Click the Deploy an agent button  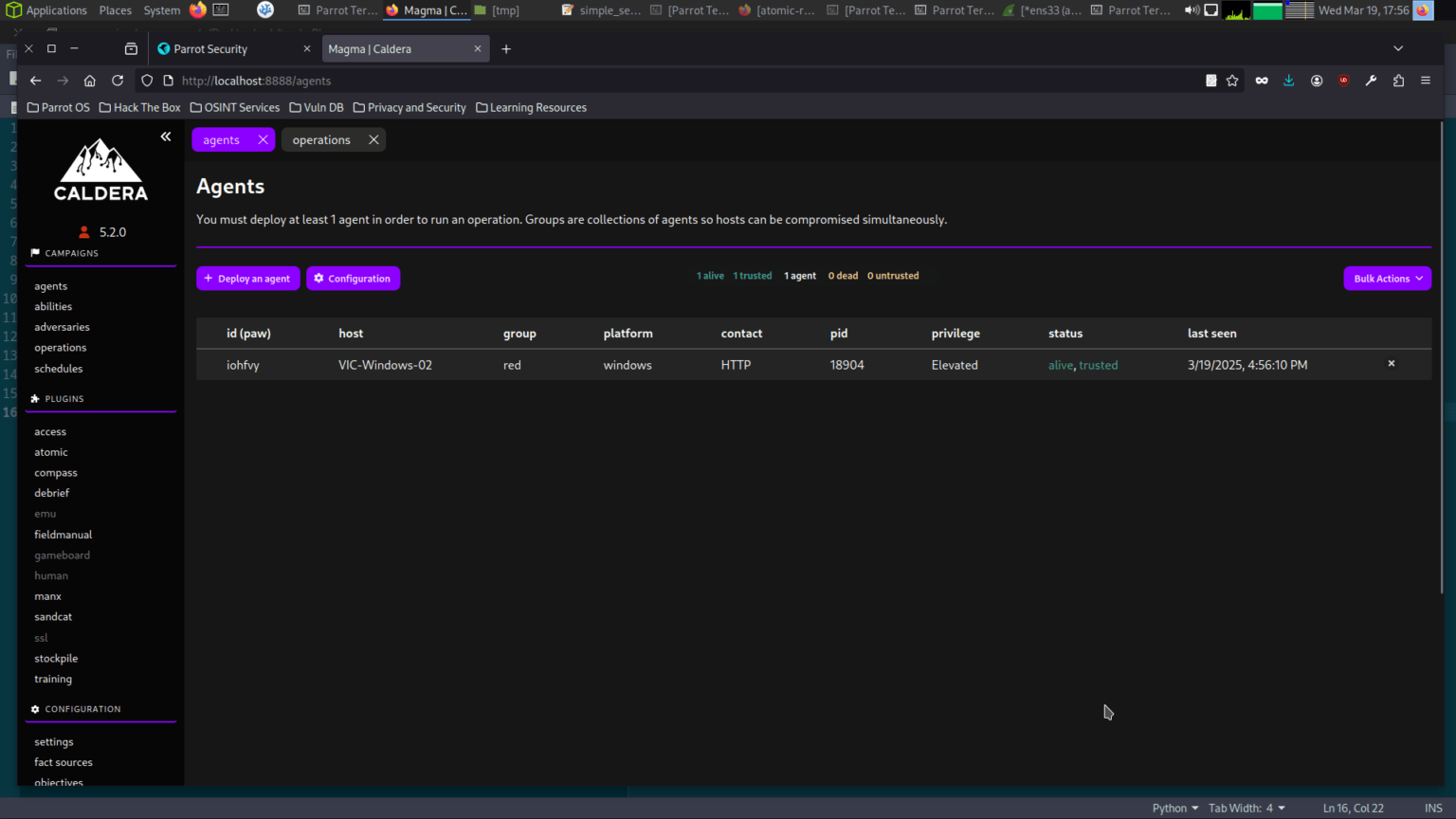[x=247, y=278]
